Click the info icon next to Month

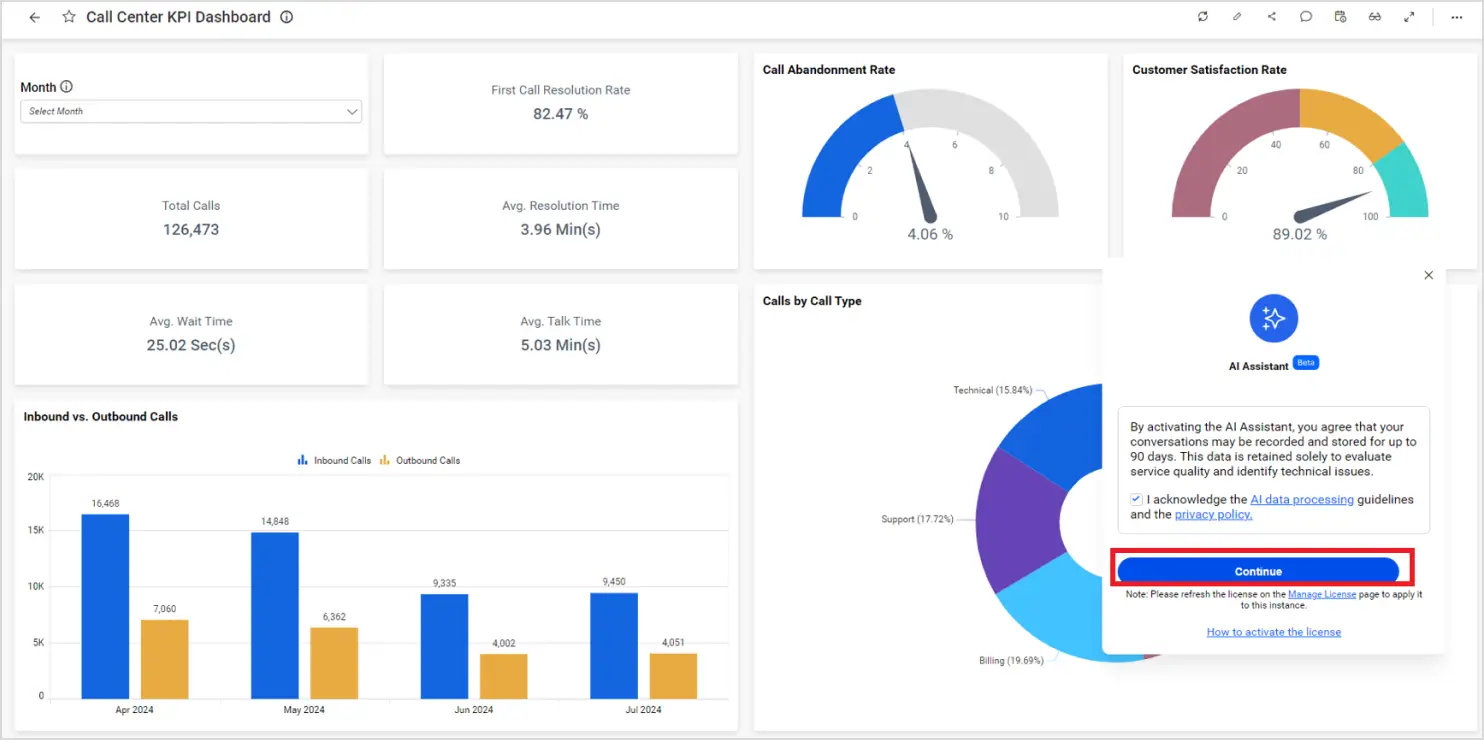coord(67,87)
